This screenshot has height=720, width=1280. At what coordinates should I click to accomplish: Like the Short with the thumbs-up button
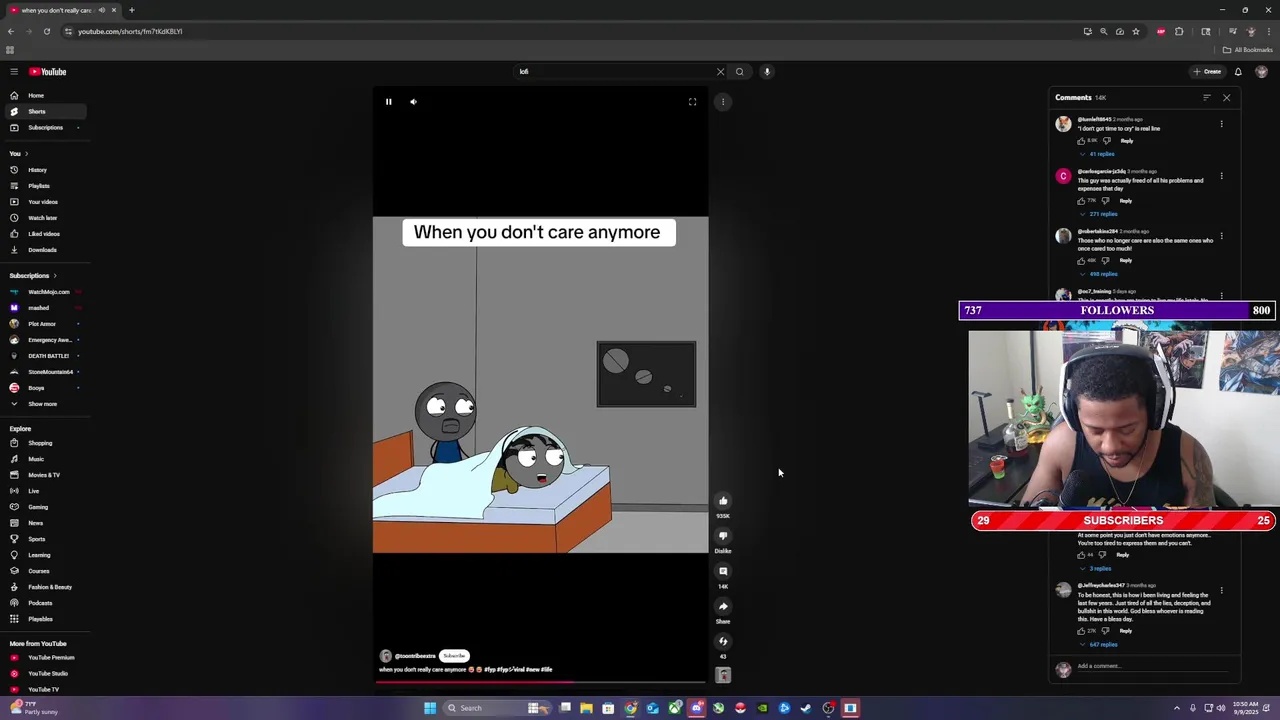click(723, 501)
